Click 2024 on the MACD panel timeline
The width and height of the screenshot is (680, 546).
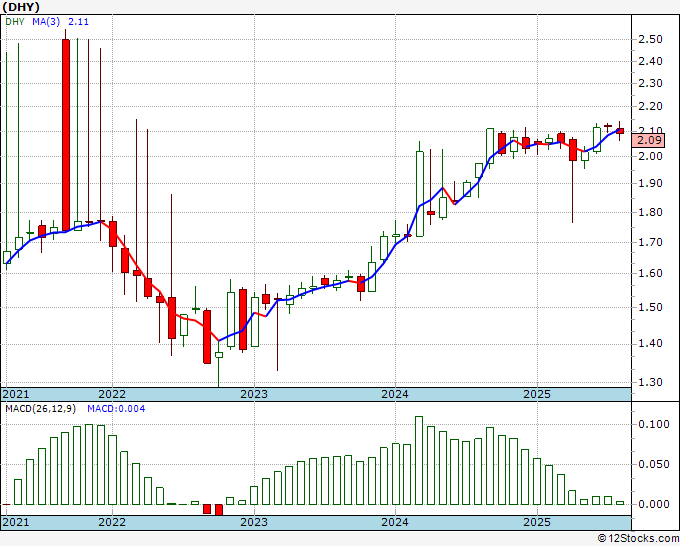(x=395, y=522)
